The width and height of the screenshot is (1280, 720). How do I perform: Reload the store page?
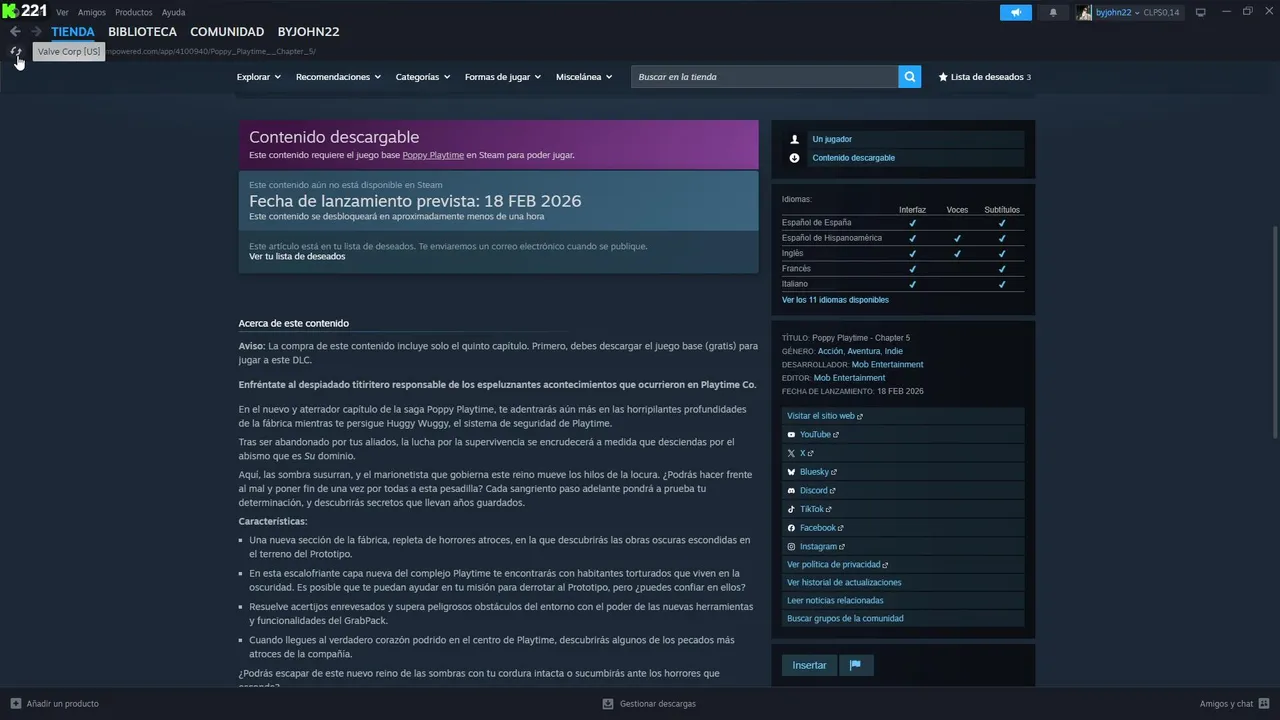tap(15, 51)
